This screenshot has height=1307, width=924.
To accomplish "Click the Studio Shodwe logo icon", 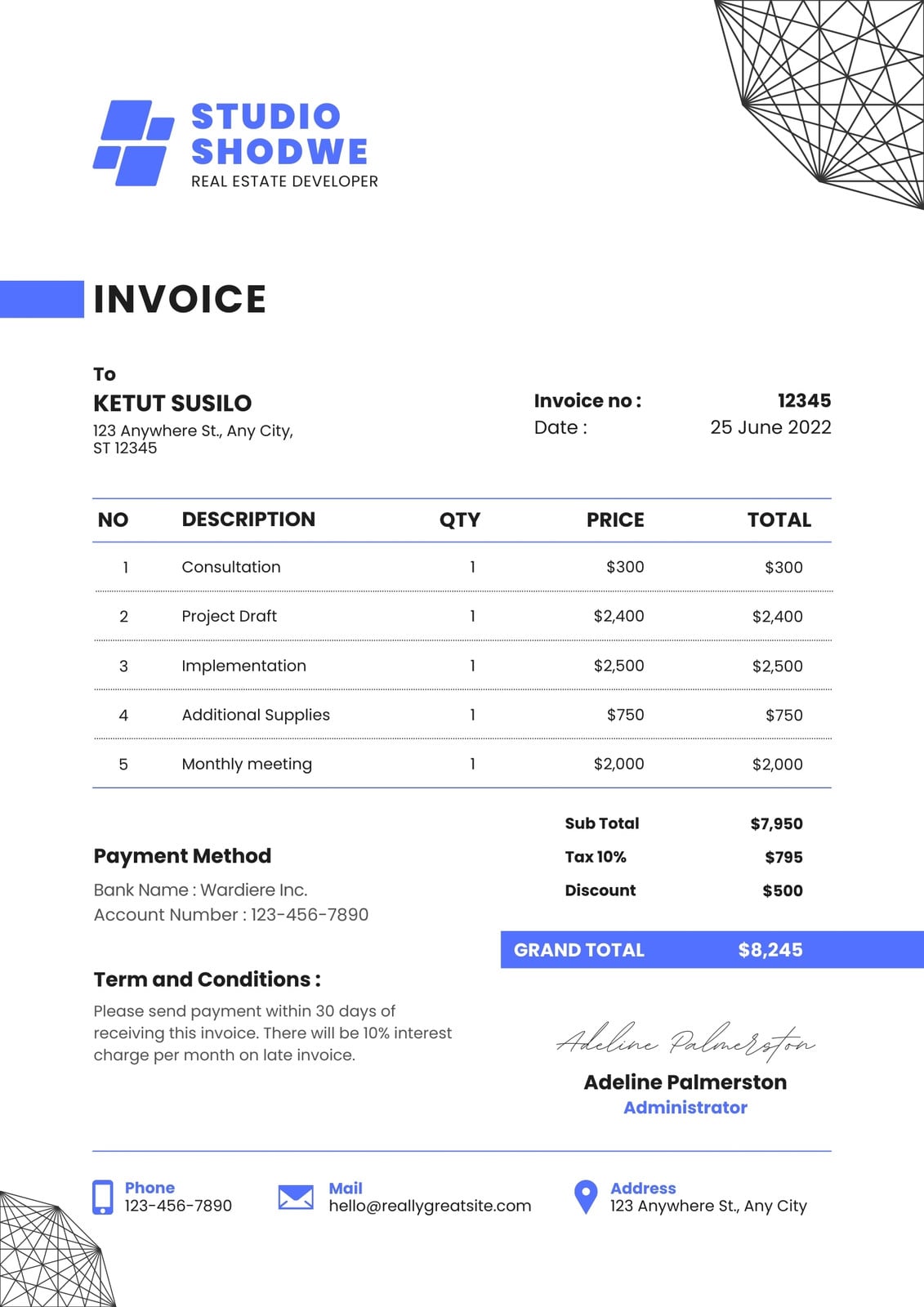I will [x=133, y=143].
